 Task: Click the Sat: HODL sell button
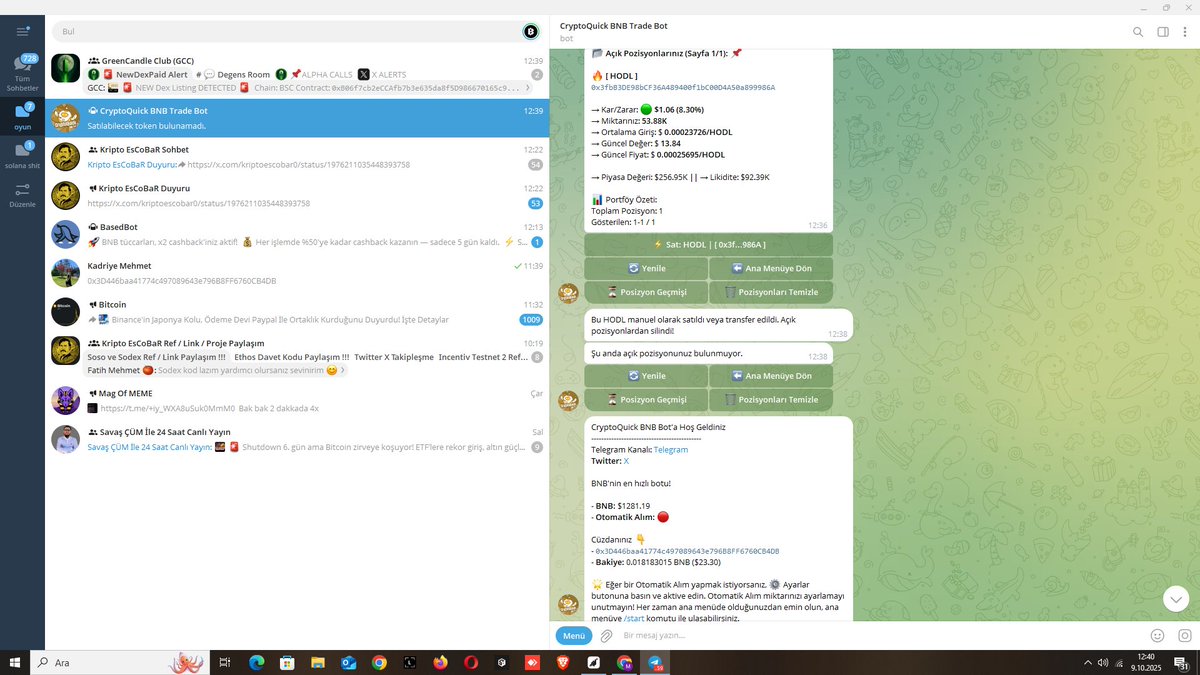[708, 244]
